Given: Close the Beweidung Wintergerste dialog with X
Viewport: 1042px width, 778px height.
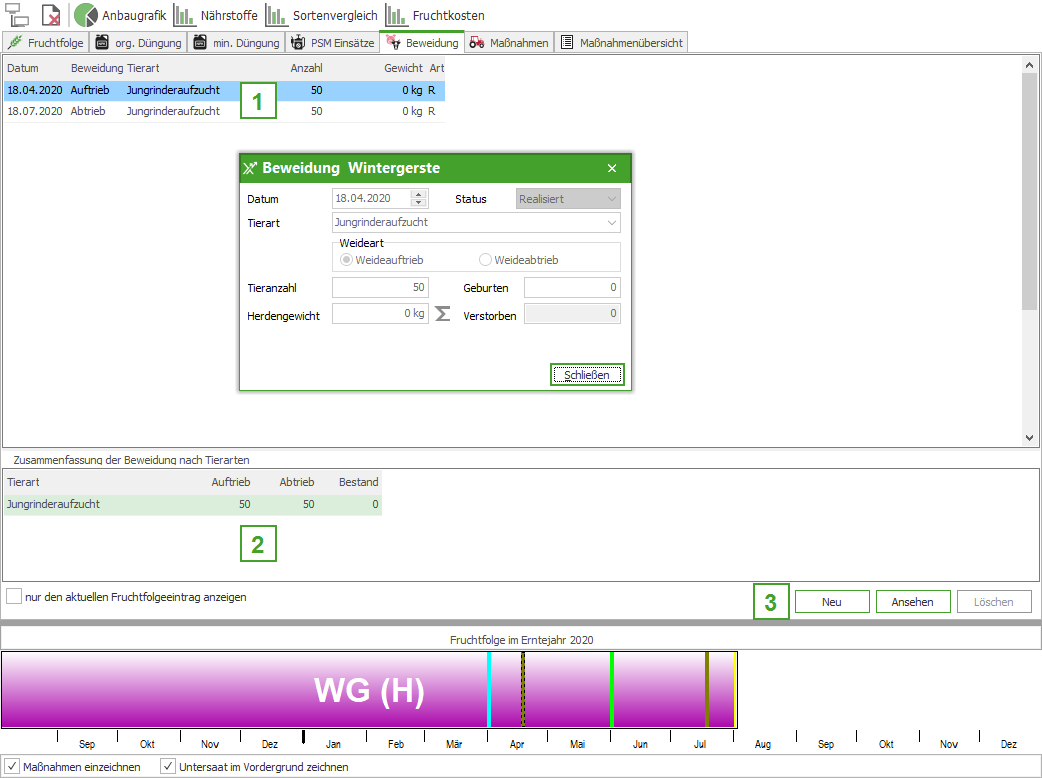Looking at the screenshot, I should pos(612,169).
